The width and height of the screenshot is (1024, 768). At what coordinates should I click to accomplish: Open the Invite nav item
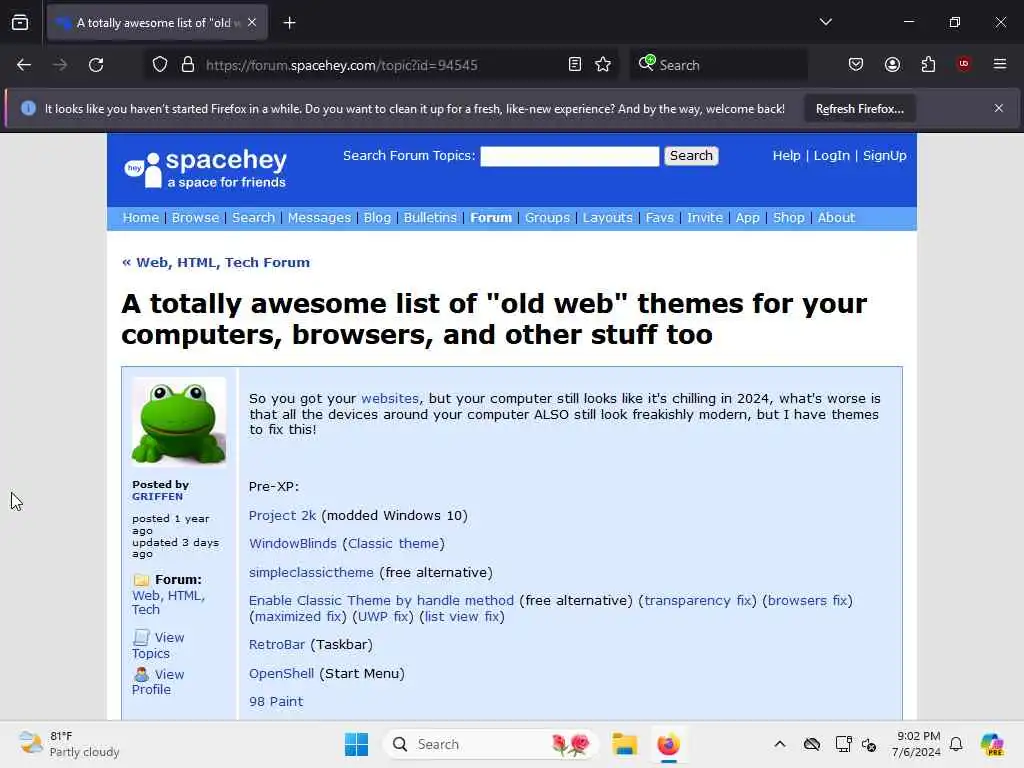click(x=705, y=217)
